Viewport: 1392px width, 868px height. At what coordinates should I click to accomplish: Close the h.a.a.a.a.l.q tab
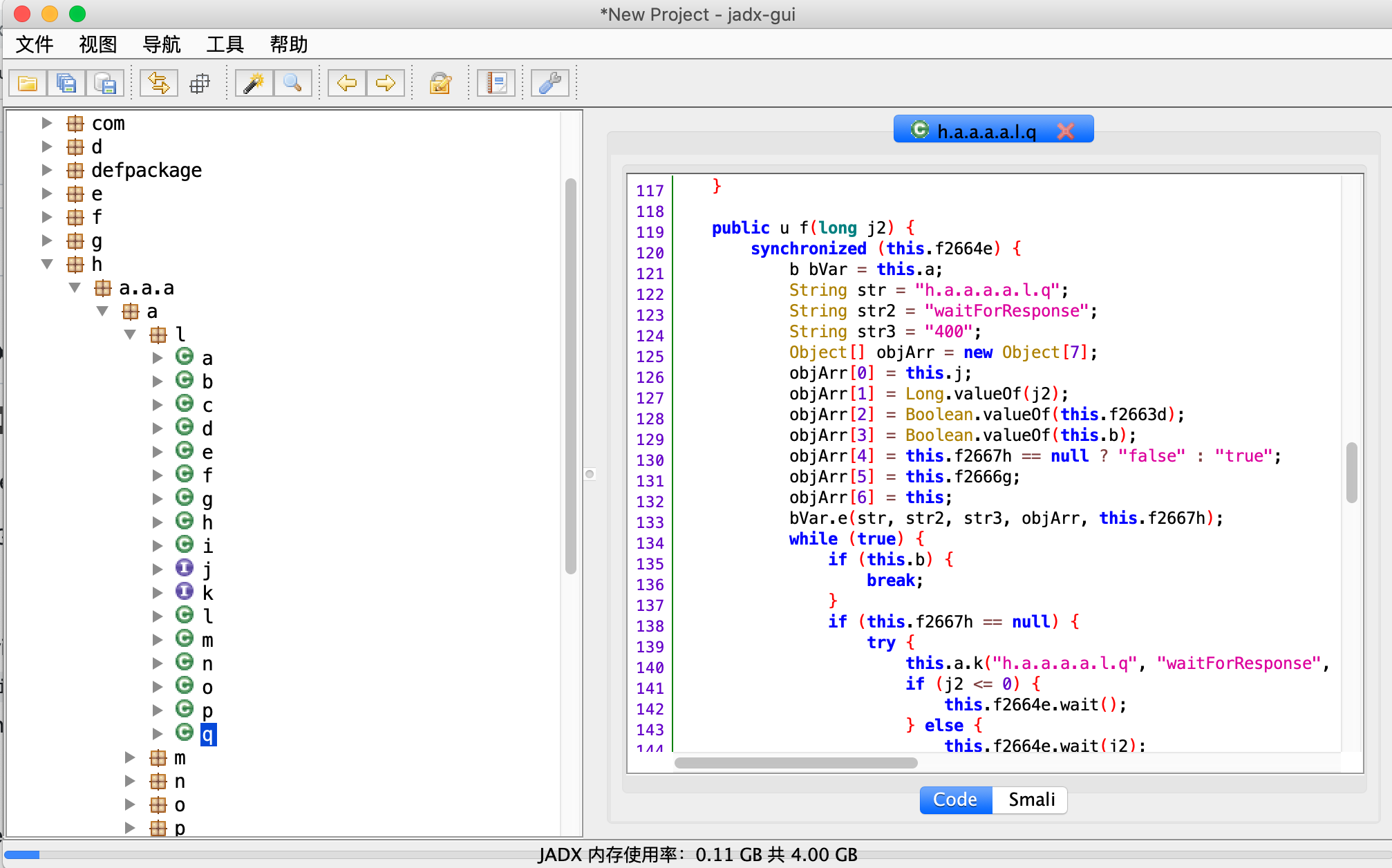[x=1066, y=131]
